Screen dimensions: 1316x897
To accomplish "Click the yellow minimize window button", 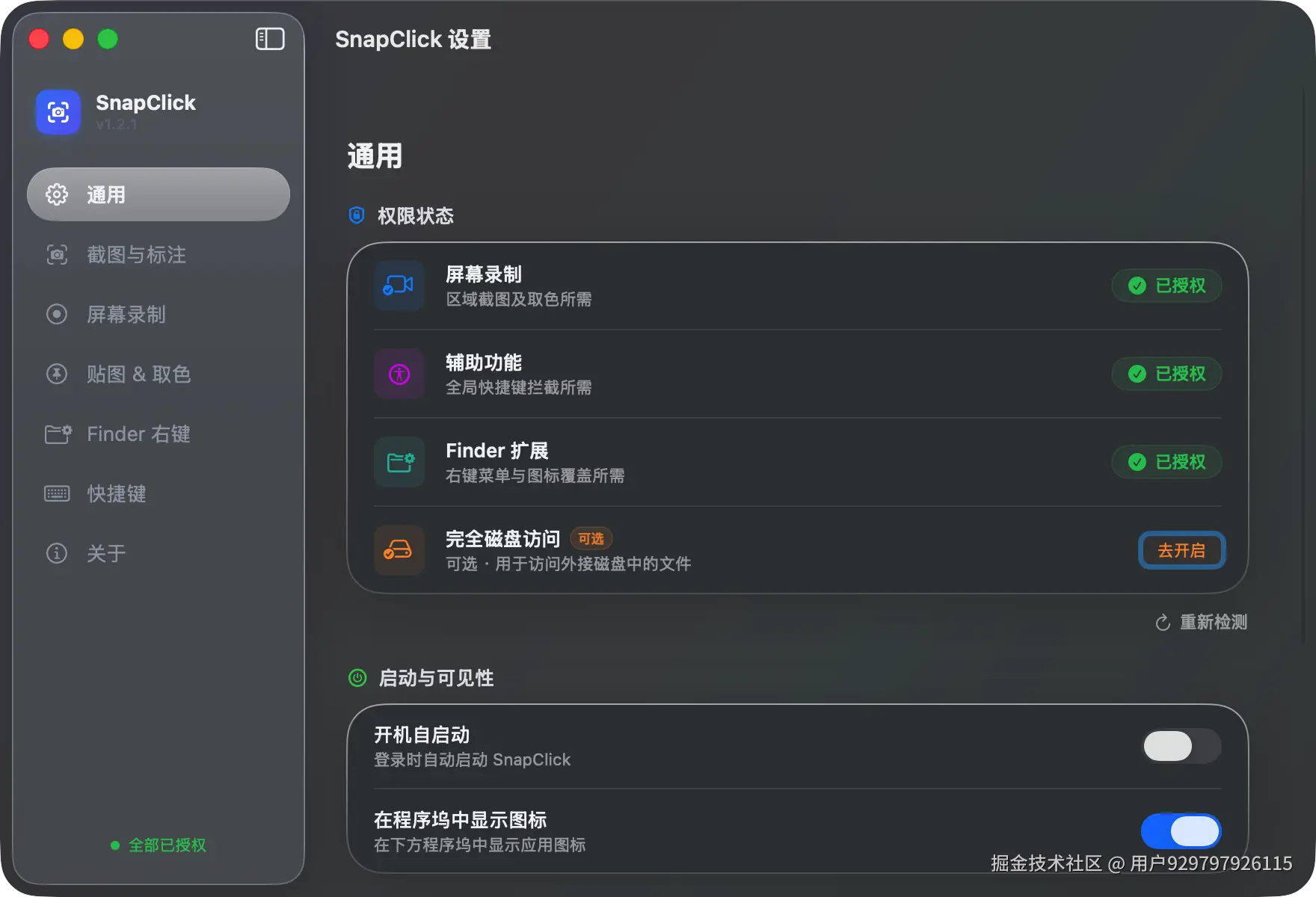I will 73,39.
